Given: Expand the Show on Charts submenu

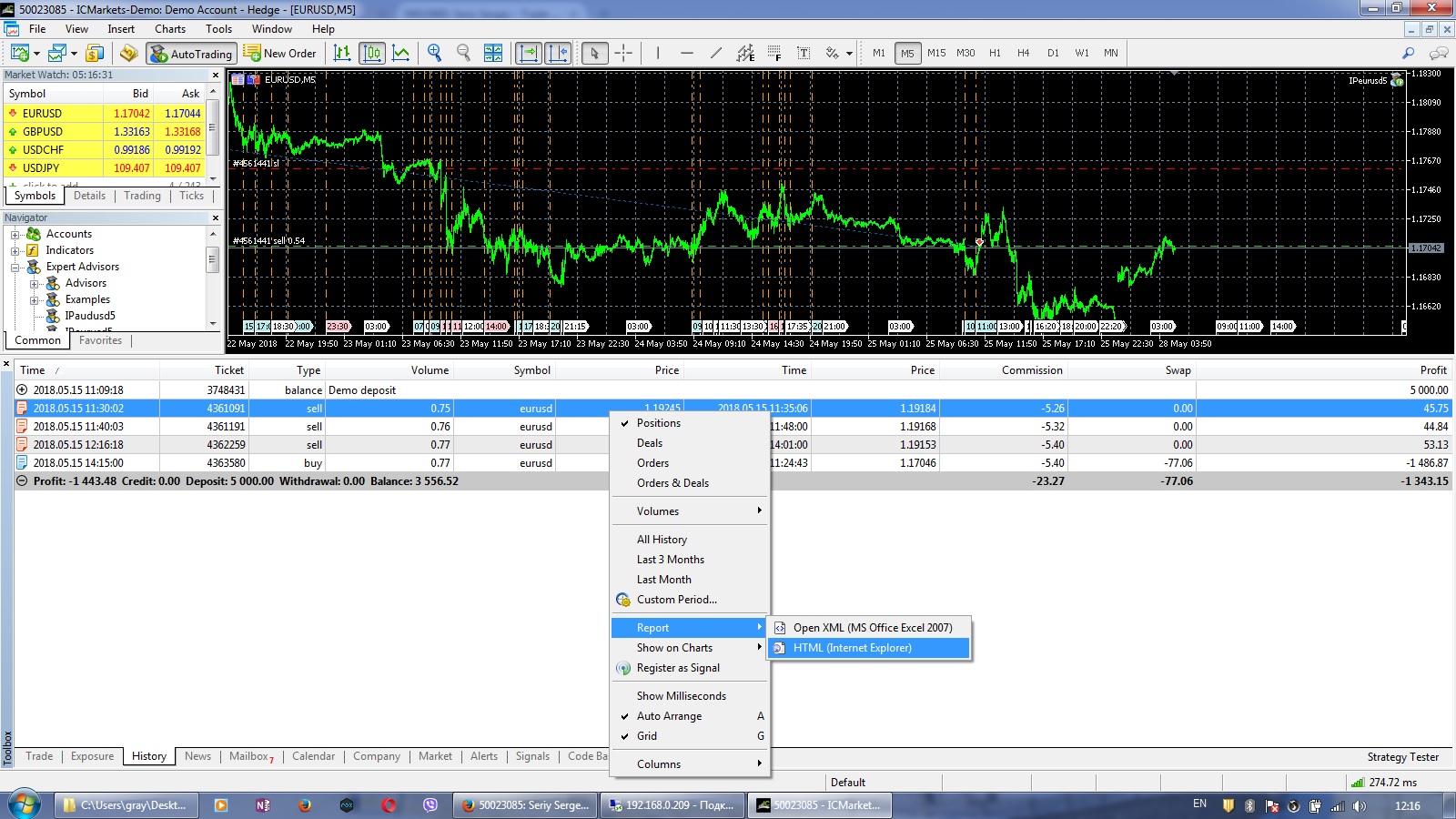Looking at the screenshot, I should pyautogui.click(x=690, y=648).
